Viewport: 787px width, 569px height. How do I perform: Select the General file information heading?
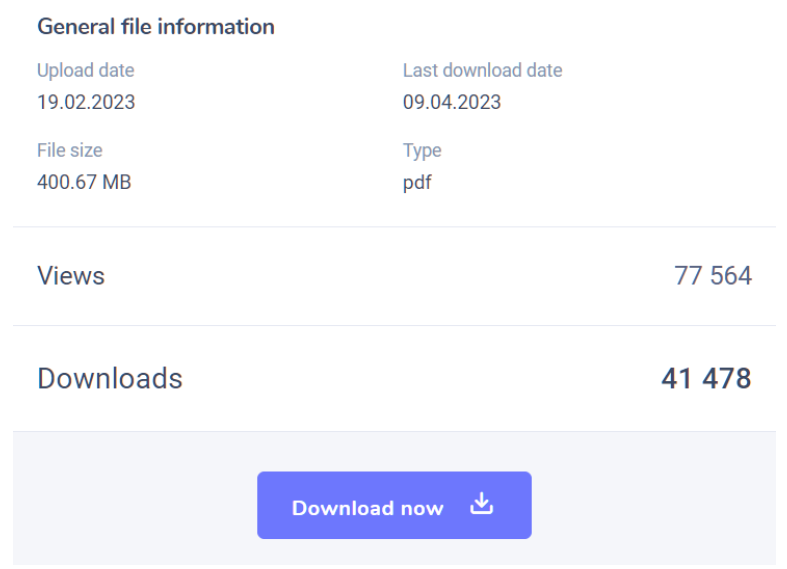coord(155,27)
